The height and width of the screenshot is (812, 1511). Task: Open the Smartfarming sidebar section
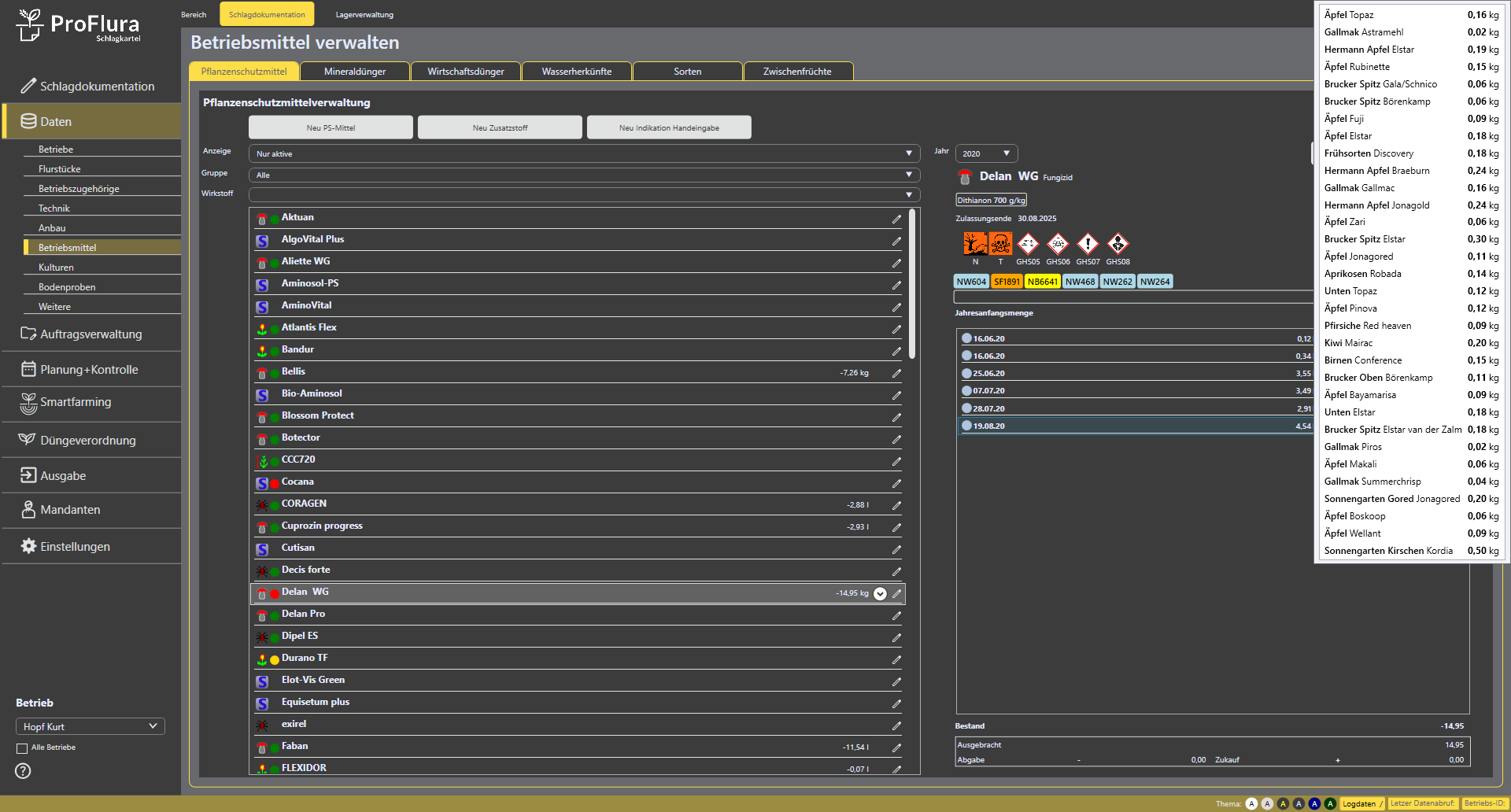coord(76,402)
